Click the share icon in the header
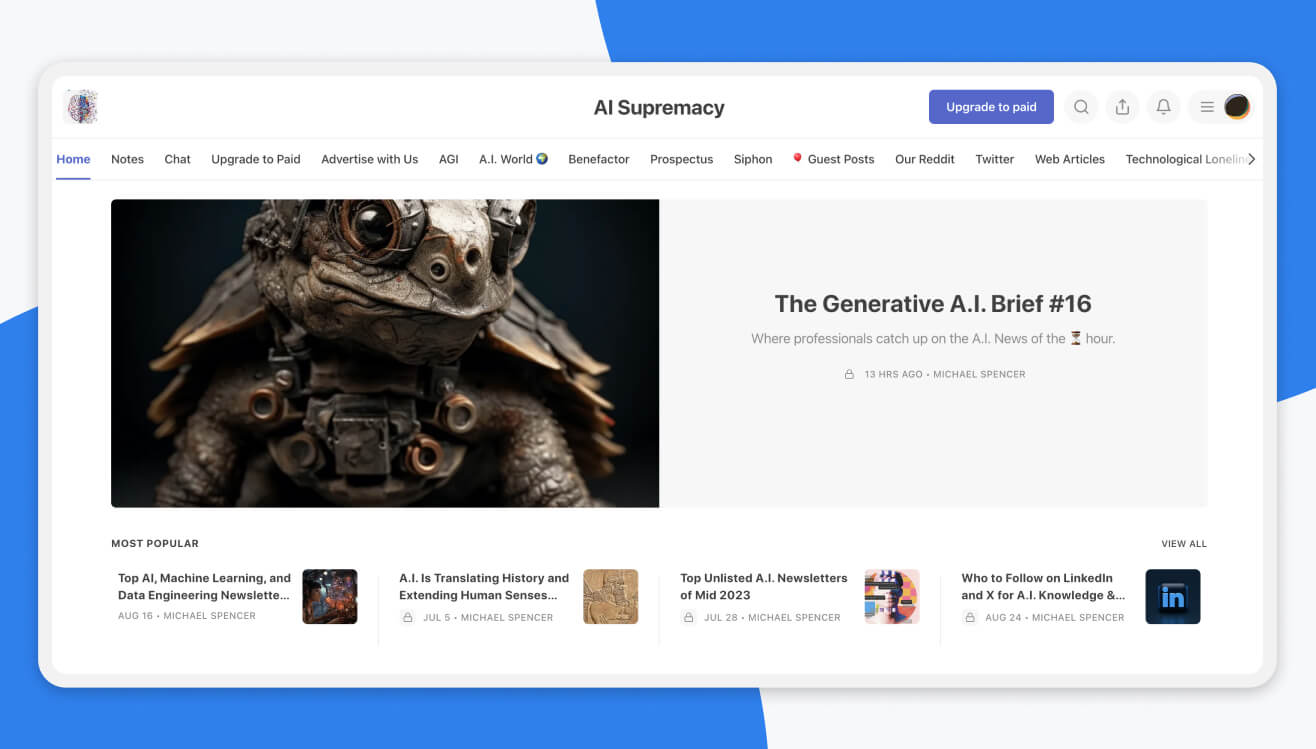This screenshot has width=1316, height=749. (x=1122, y=107)
